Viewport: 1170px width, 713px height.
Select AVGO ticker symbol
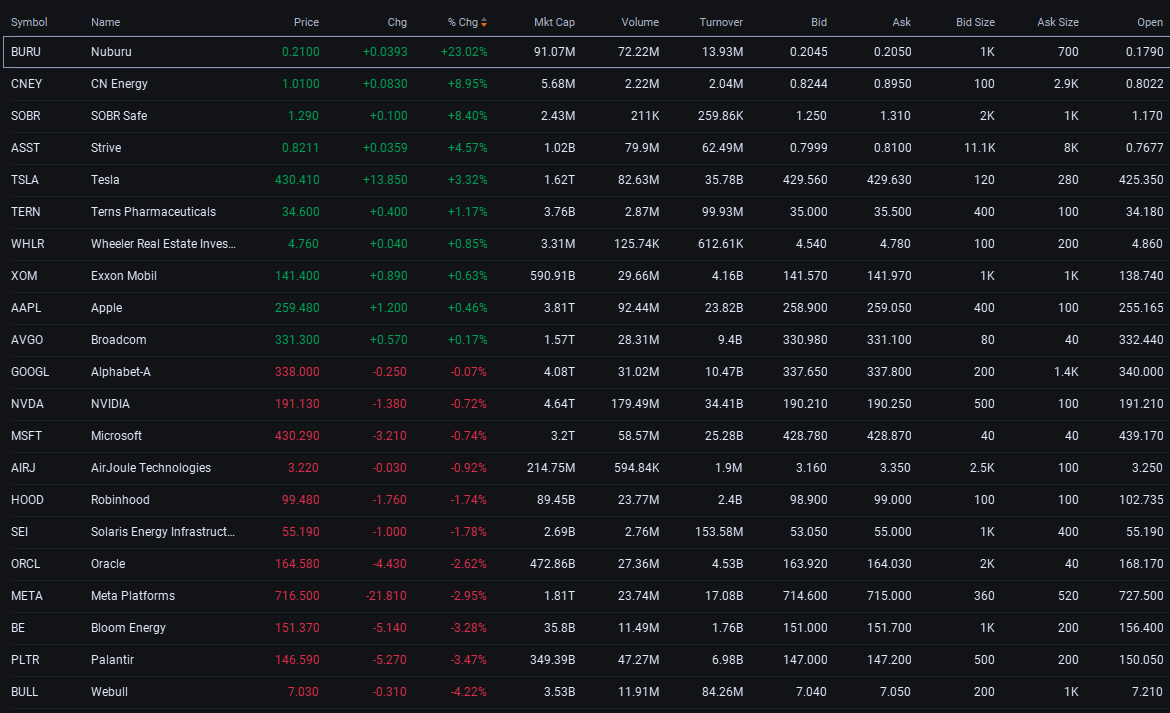pyautogui.click(x=27, y=341)
